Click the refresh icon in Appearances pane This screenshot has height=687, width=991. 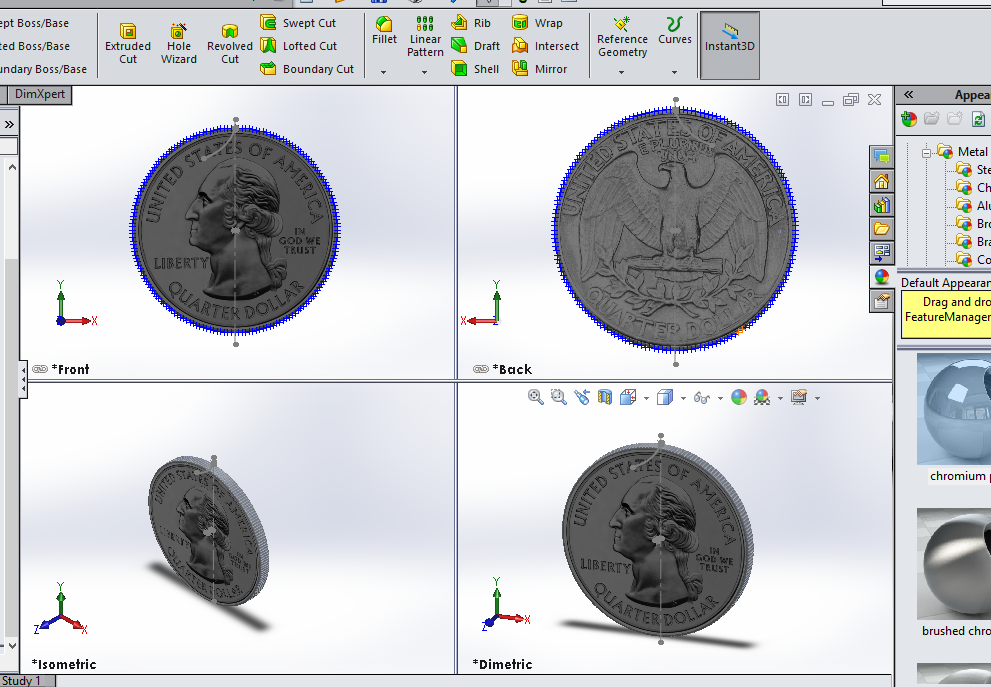point(978,119)
